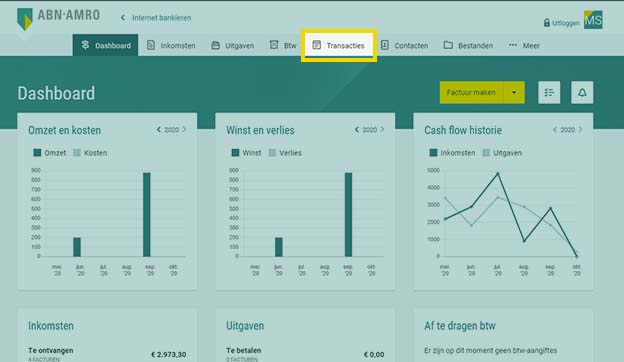This screenshot has height=362, width=624.
Task: Open the checklist tasks icon button
Action: point(549,93)
